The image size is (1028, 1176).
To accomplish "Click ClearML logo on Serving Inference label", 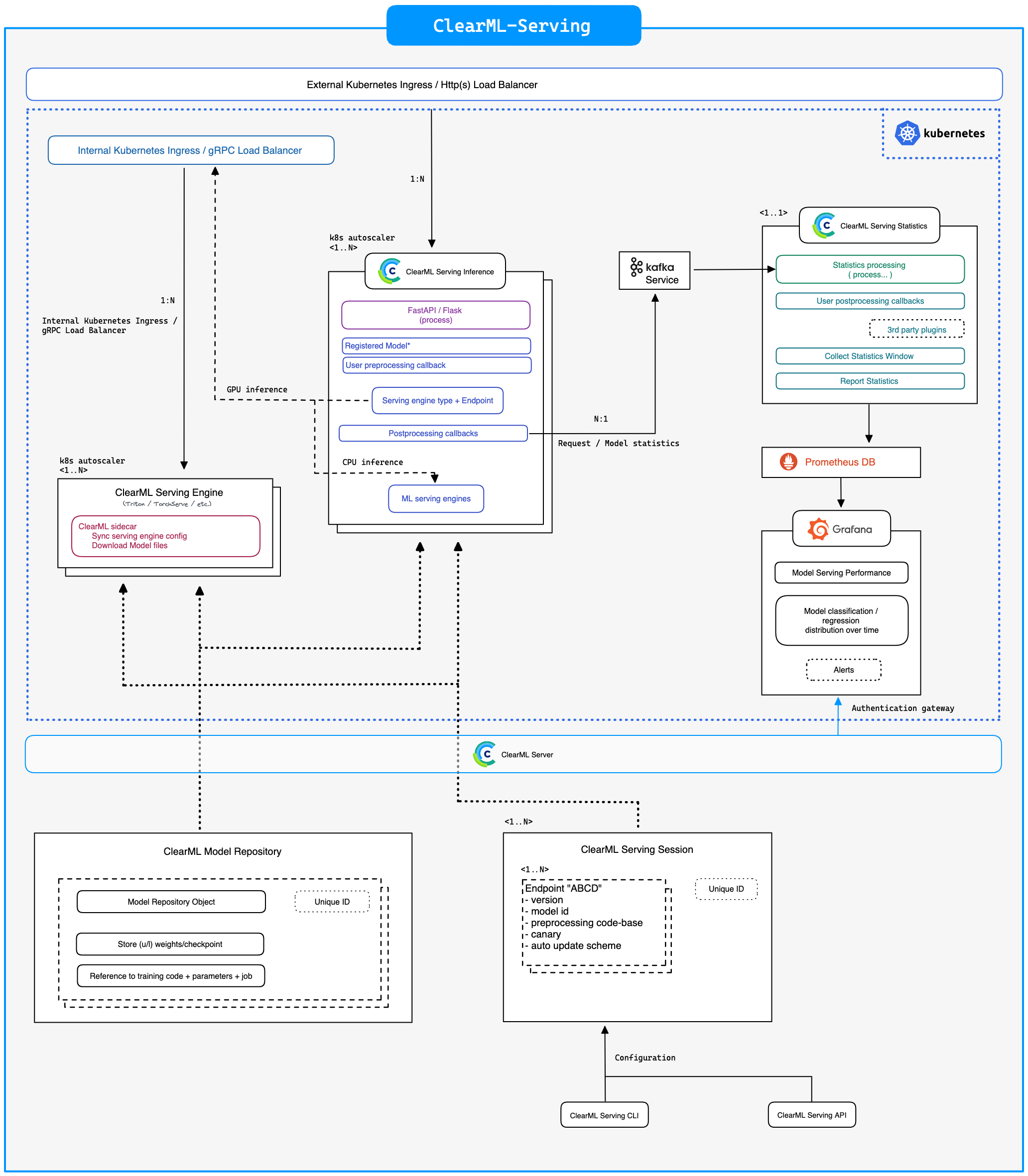I will point(390,271).
